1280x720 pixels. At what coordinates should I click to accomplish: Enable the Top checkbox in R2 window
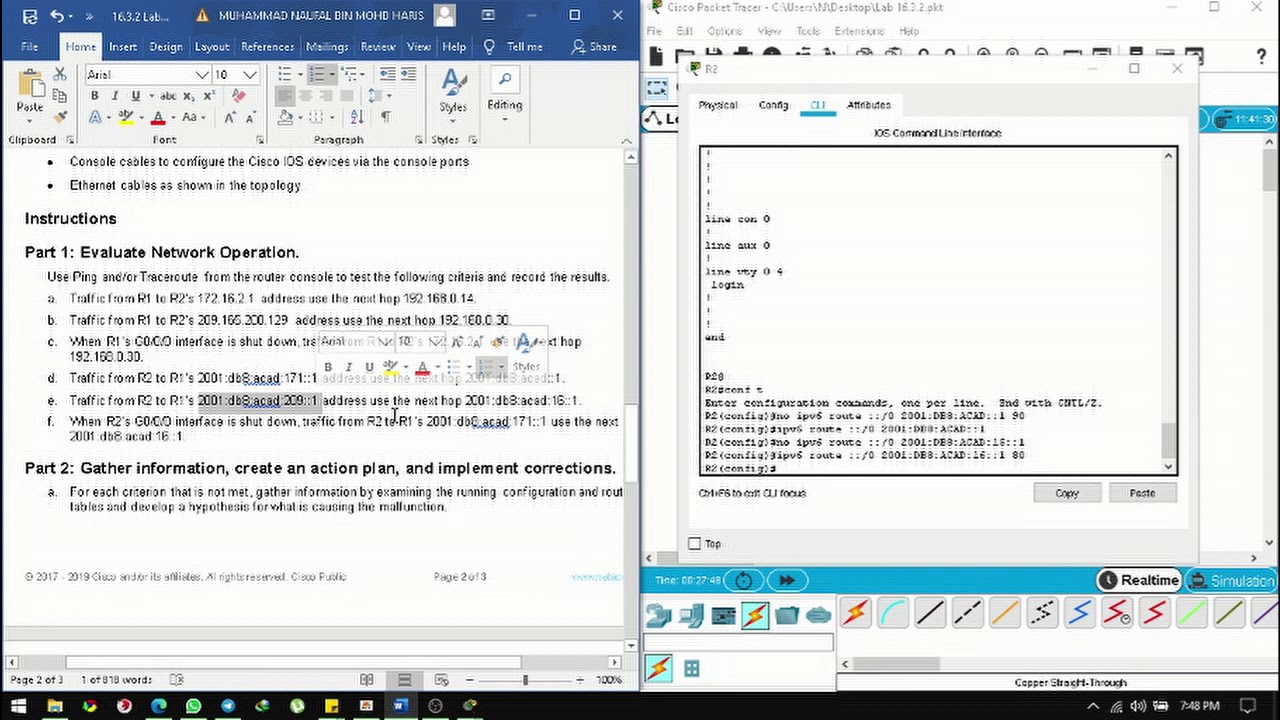click(695, 544)
